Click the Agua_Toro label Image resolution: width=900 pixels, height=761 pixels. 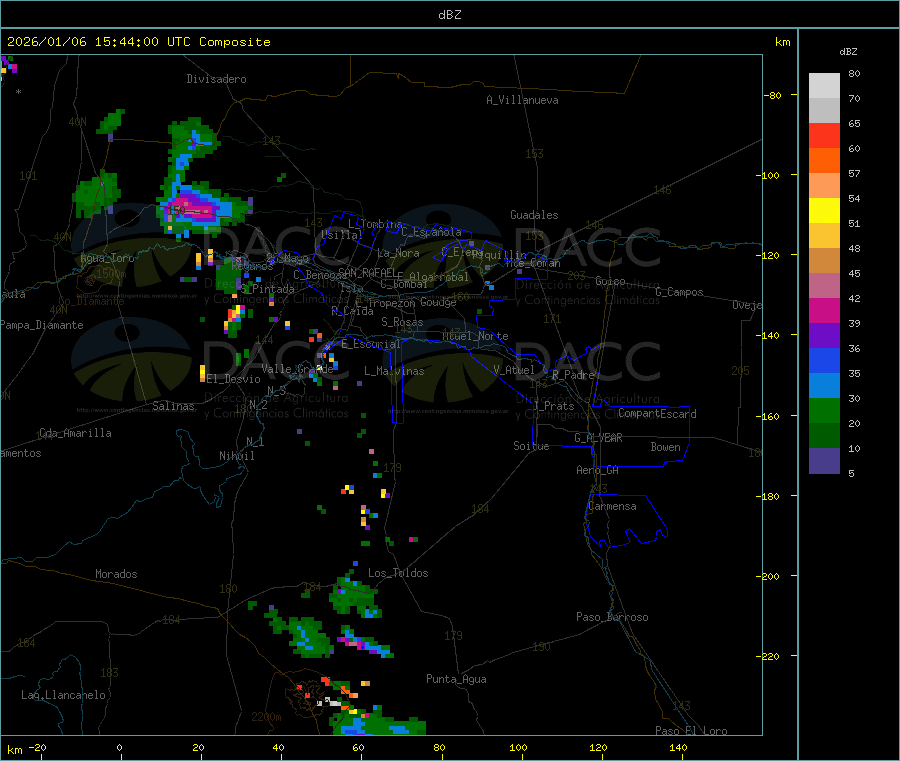click(x=107, y=258)
